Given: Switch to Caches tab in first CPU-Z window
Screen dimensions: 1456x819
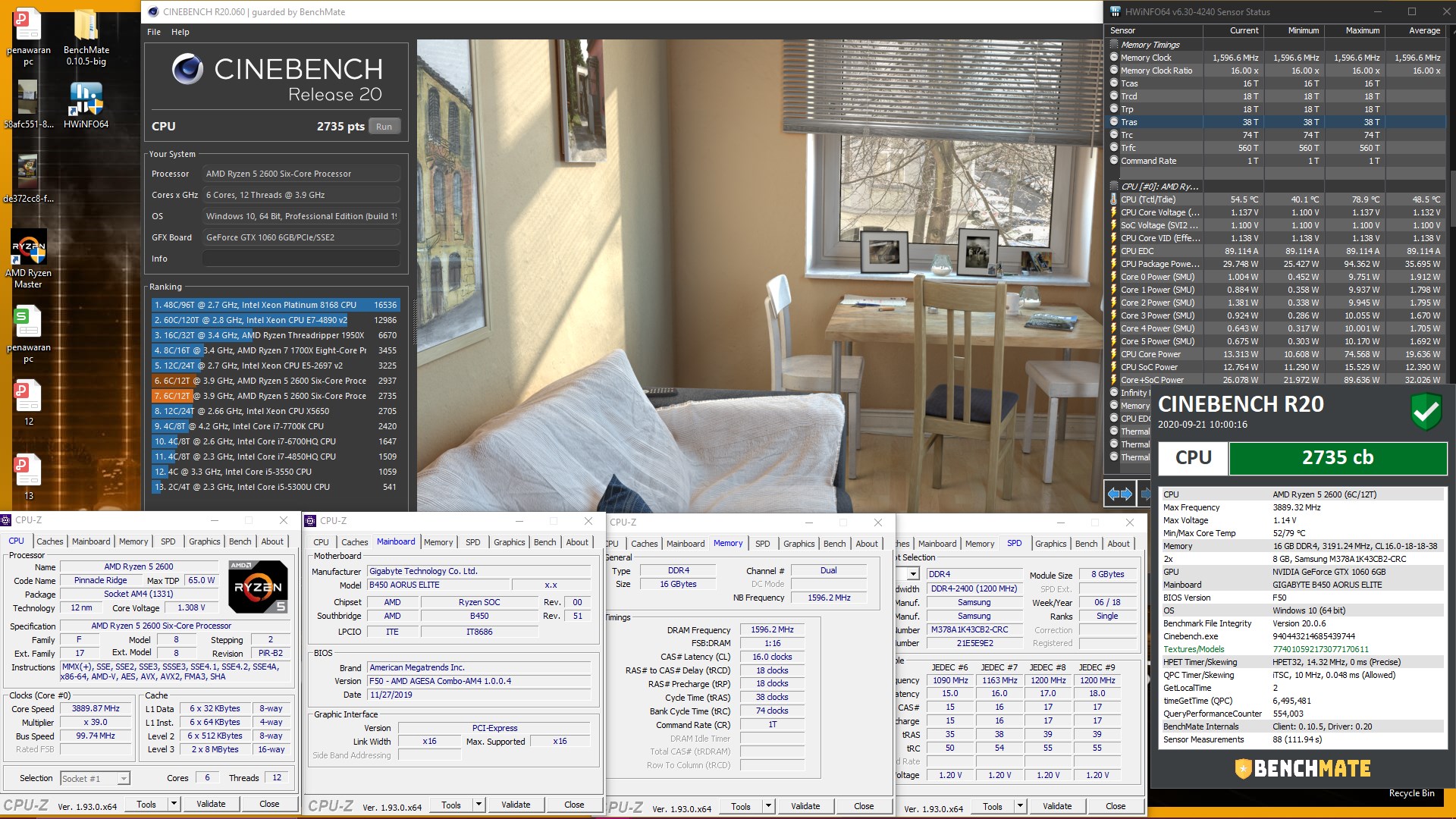Looking at the screenshot, I should 50,541.
